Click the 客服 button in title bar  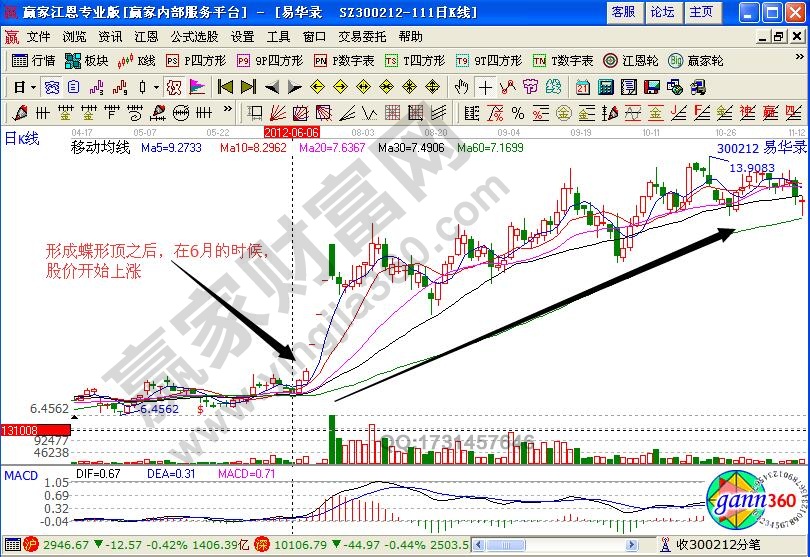pos(623,12)
